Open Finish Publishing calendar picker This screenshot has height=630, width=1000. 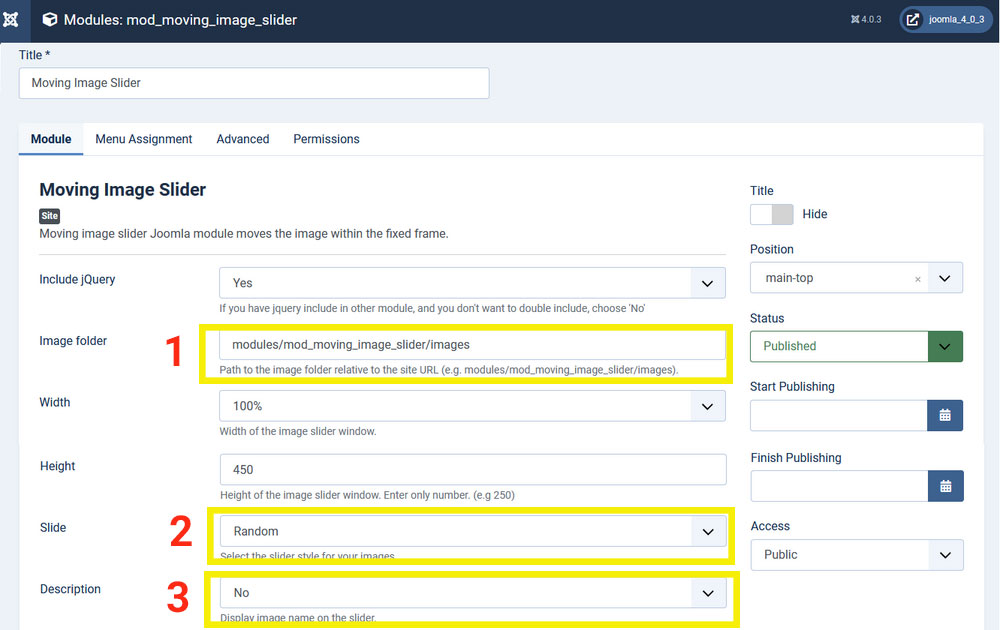pyautogui.click(x=944, y=486)
